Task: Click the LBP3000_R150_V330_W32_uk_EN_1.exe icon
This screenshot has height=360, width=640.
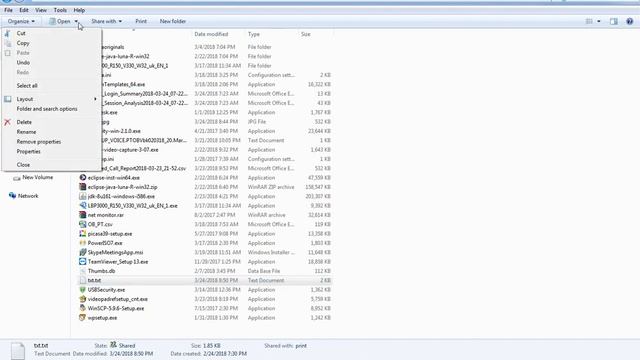Action: pyautogui.click(x=82, y=206)
